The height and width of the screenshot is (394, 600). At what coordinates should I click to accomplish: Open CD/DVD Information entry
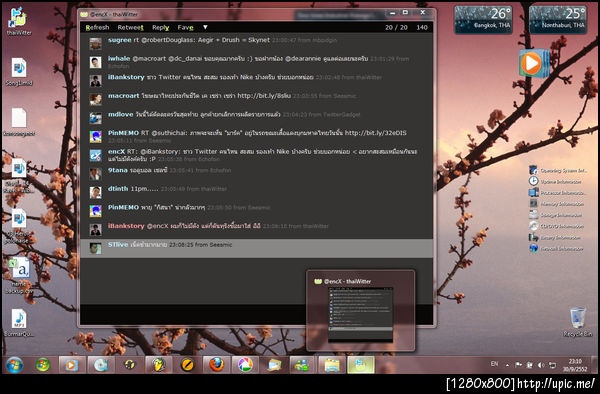pyautogui.click(x=556, y=226)
